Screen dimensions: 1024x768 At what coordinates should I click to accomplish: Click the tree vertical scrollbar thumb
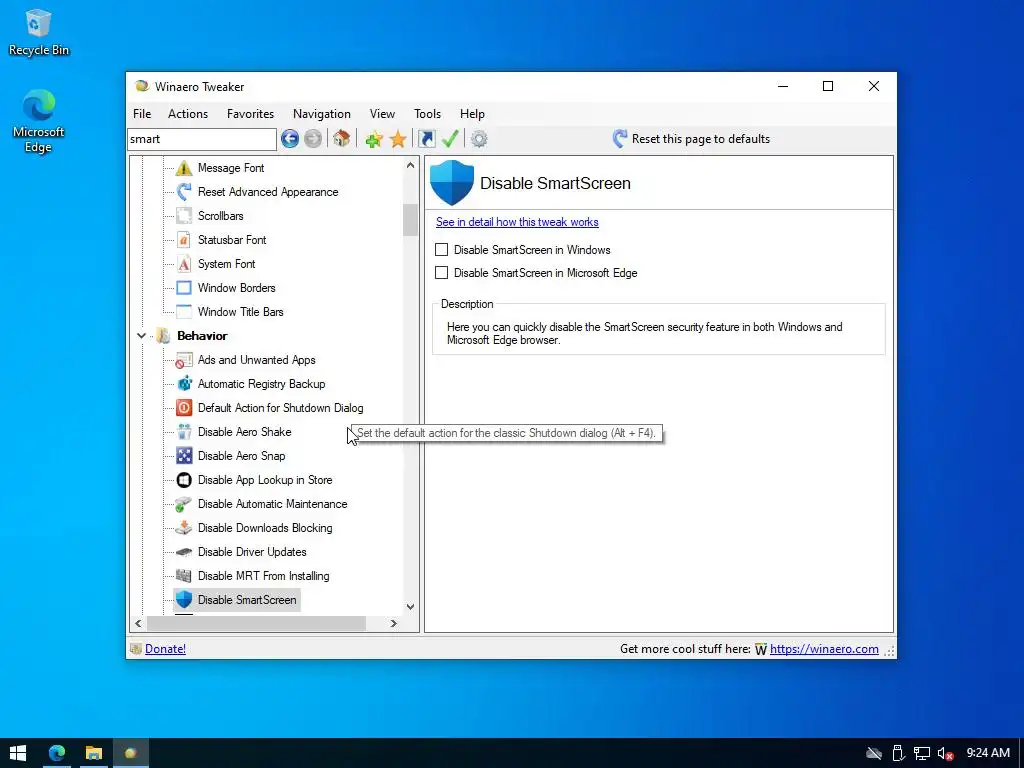[x=410, y=219]
